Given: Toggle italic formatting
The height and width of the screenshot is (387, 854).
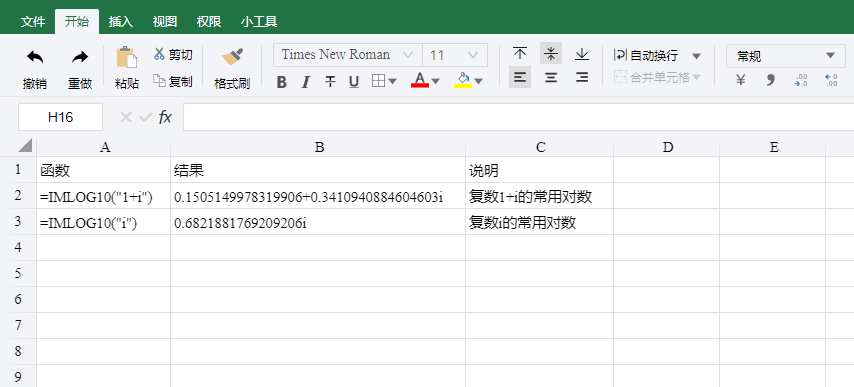Looking at the screenshot, I should (x=306, y=82).
